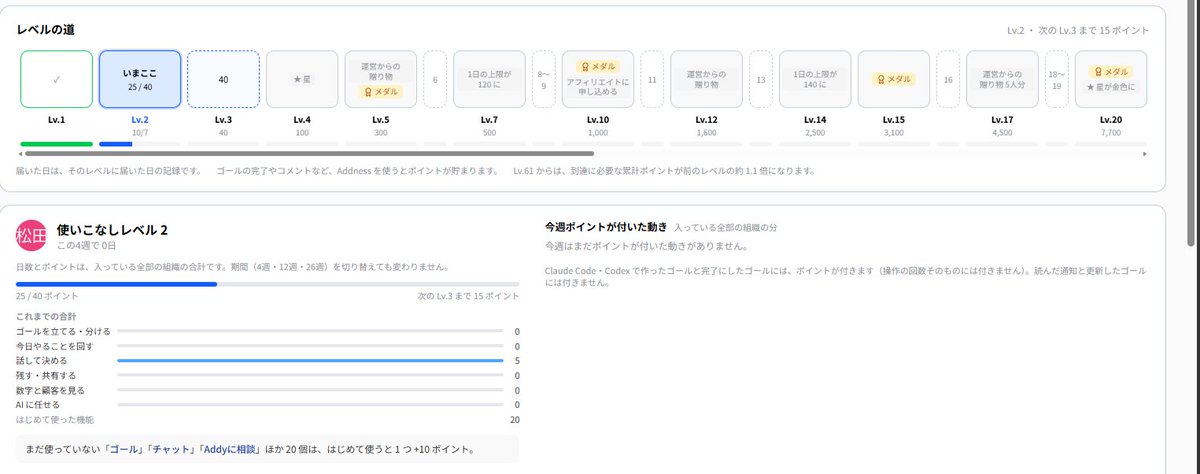1200x474 pixels.
Task: Click the ゴールを立てる・分ける row label
Action: [63, 331]
